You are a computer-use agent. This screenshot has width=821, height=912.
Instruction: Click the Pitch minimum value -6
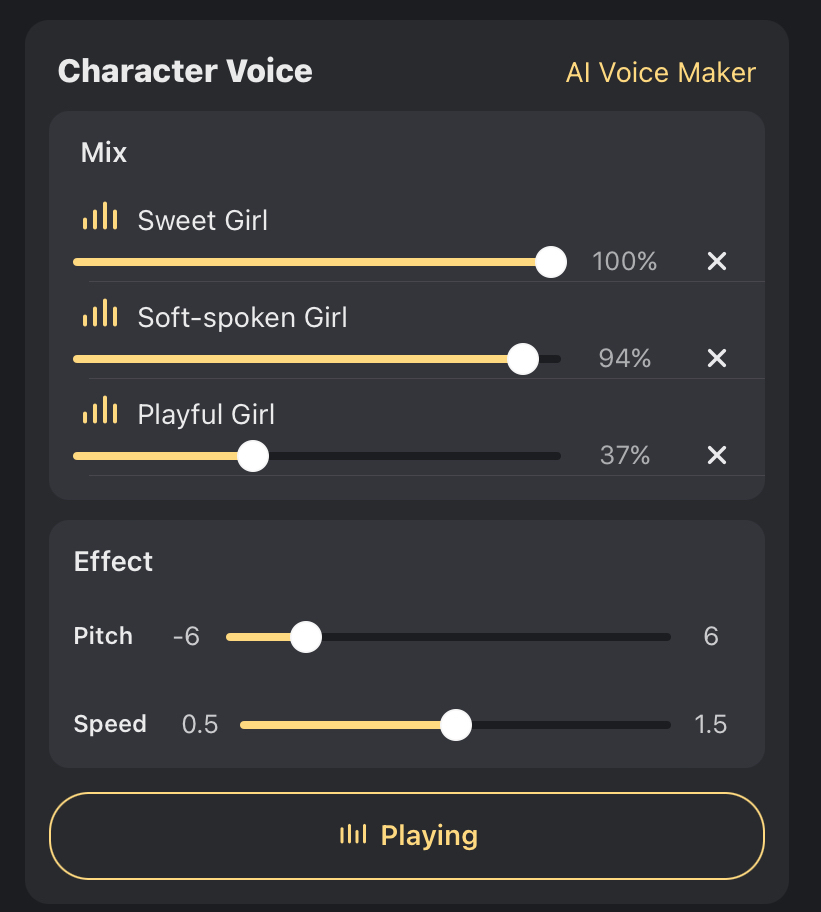tap(186, 637)
